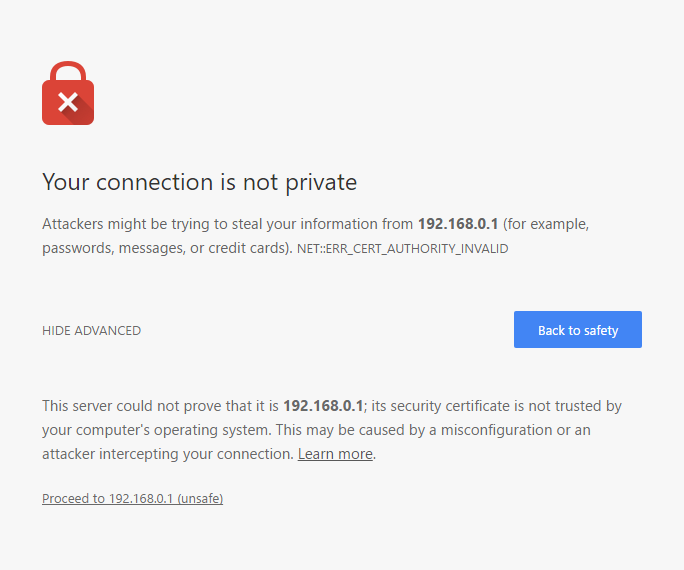This screenshot has height=570, width=684.
Task: Click bold 192.168.0.1 in the Attackers paragraph
Action: (x=458, y=224)
